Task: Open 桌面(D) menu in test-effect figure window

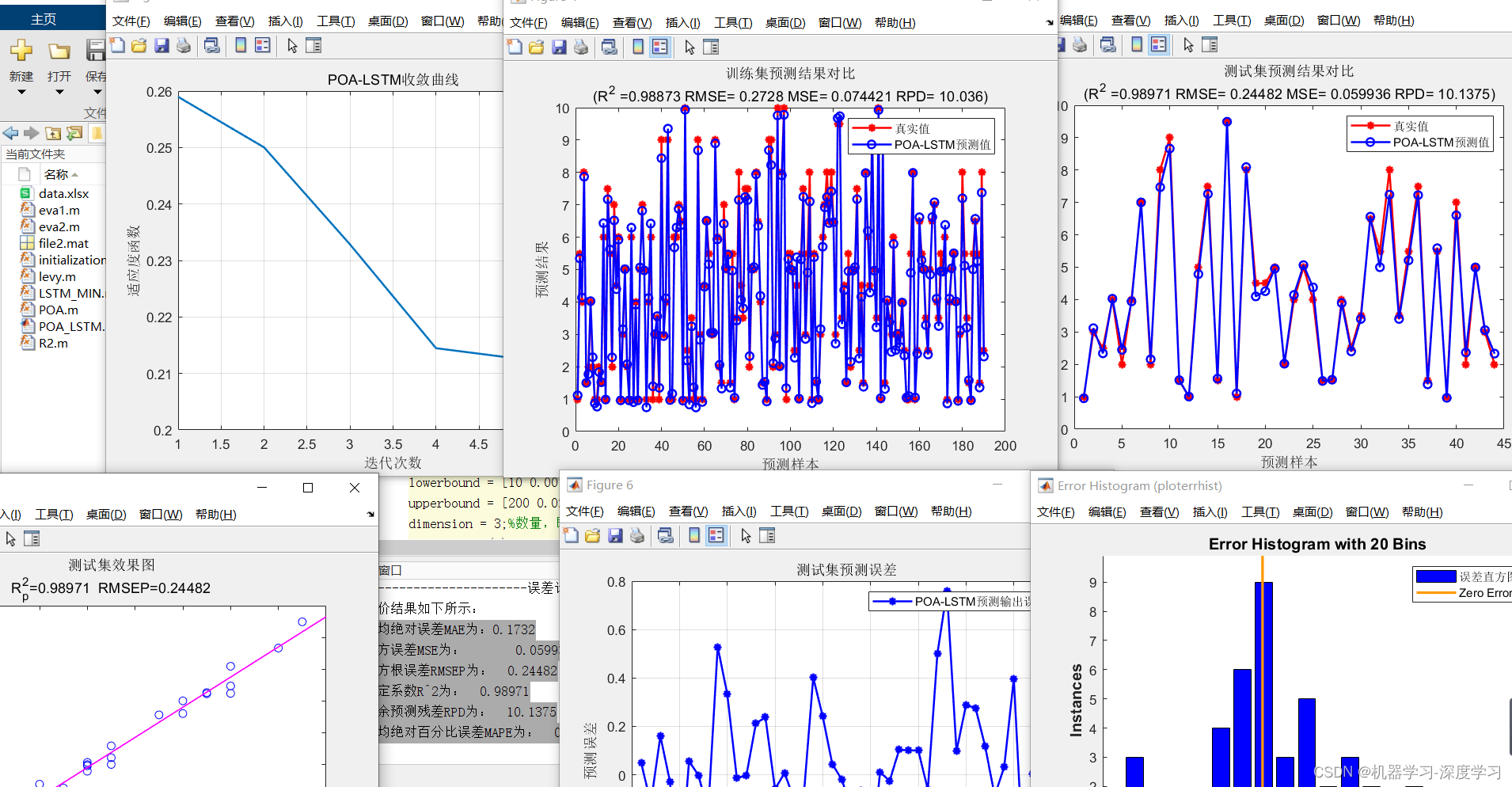Action: point(106,514)
